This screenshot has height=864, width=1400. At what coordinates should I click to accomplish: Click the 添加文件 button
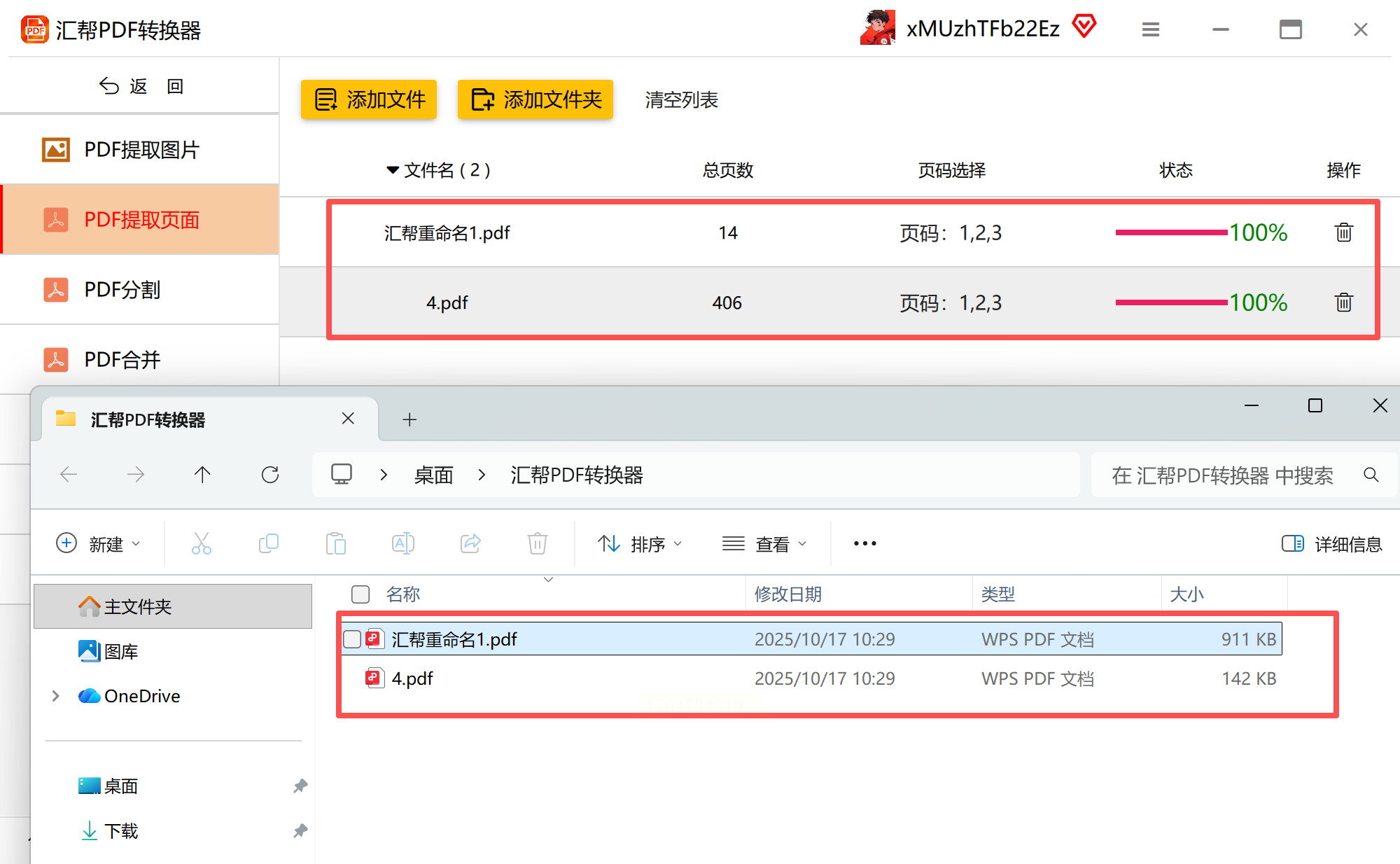pyautogui.click(x=369, y=99)
